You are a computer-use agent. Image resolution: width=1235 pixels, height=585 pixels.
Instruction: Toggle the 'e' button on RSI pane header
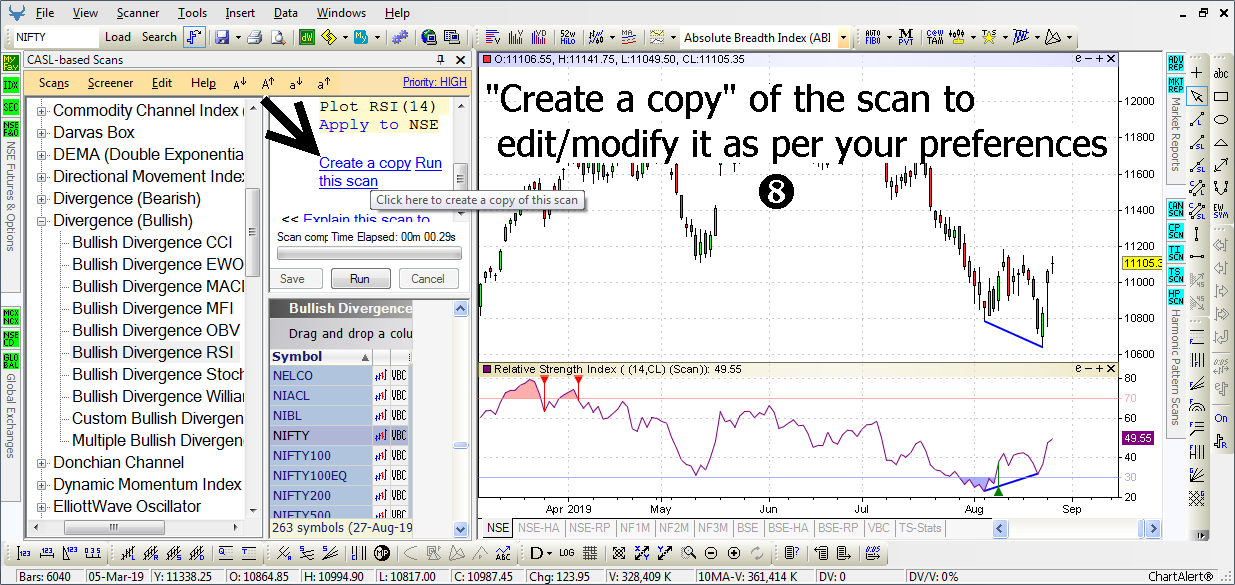click(x=1078, y=369)
